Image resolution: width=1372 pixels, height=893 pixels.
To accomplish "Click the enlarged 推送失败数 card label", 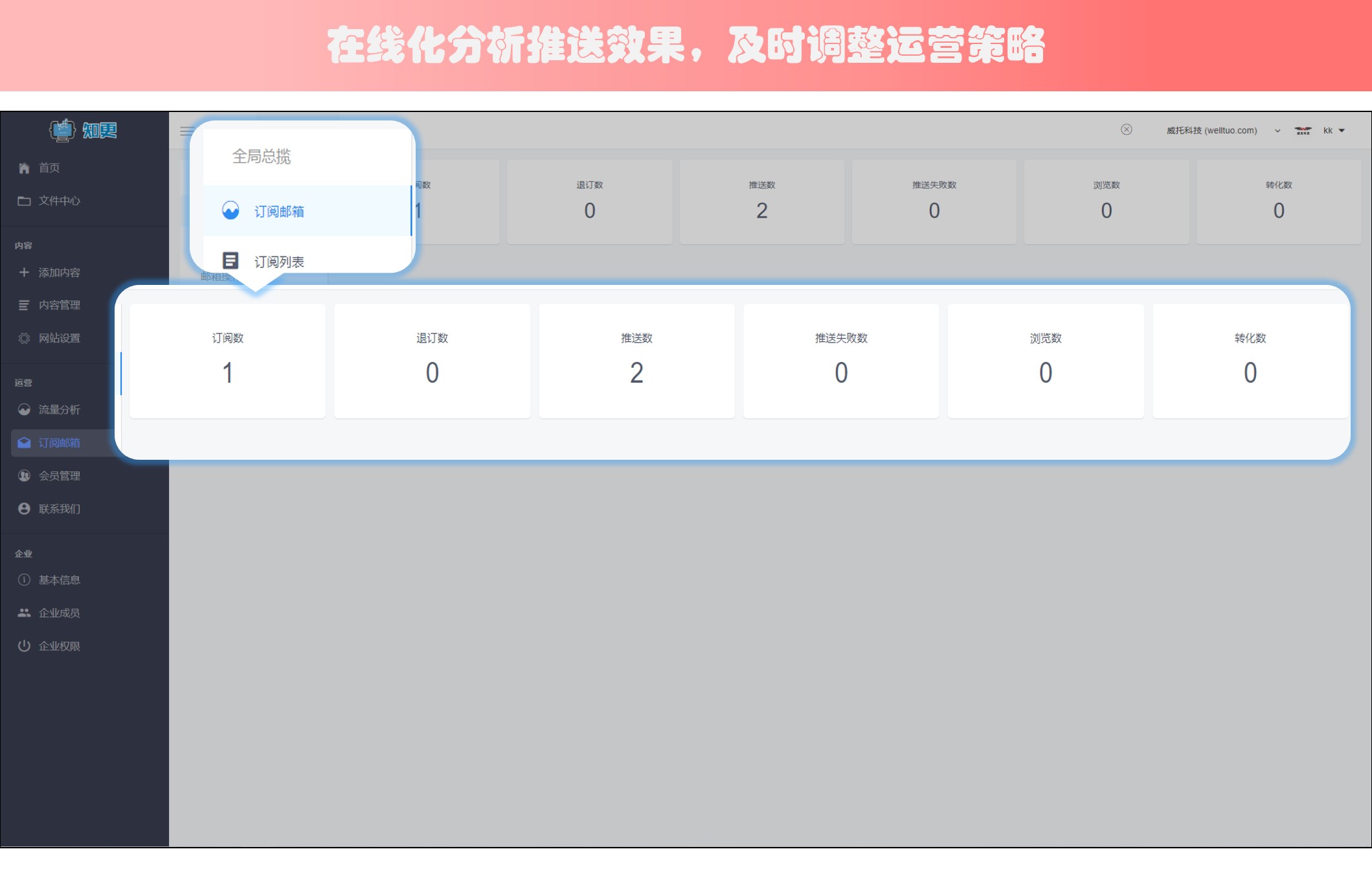I will (841, 338).
